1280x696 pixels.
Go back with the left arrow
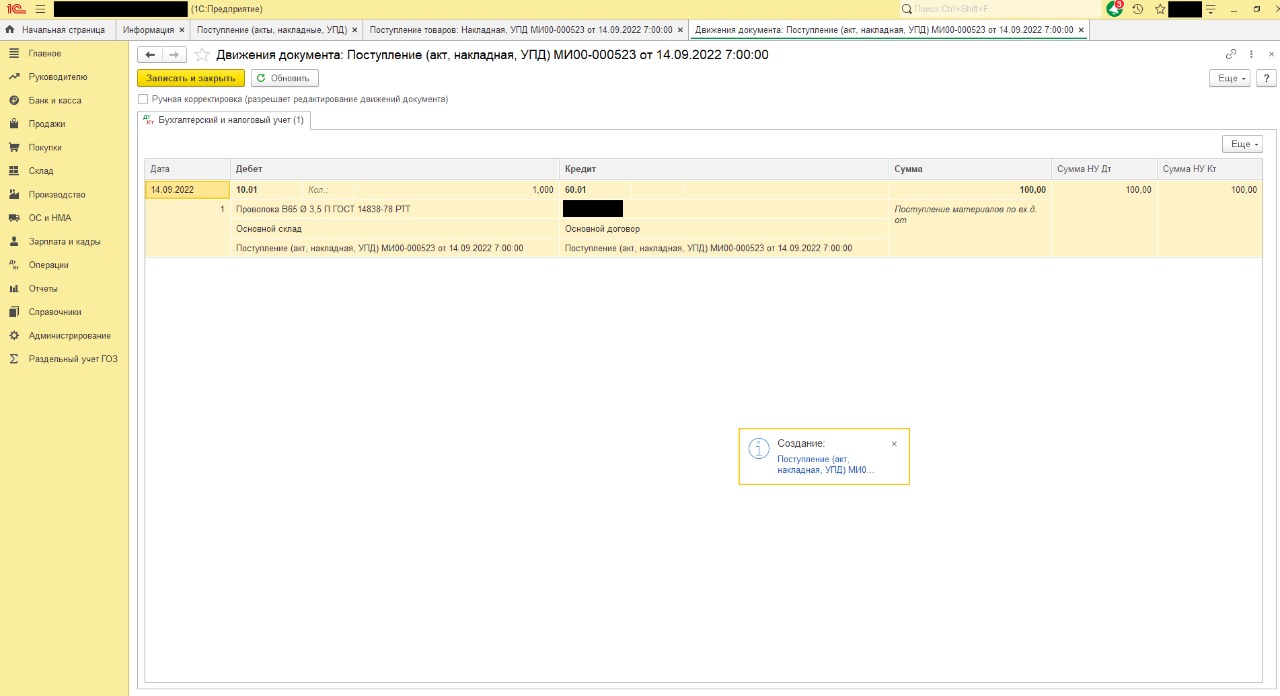click(150, 54)
